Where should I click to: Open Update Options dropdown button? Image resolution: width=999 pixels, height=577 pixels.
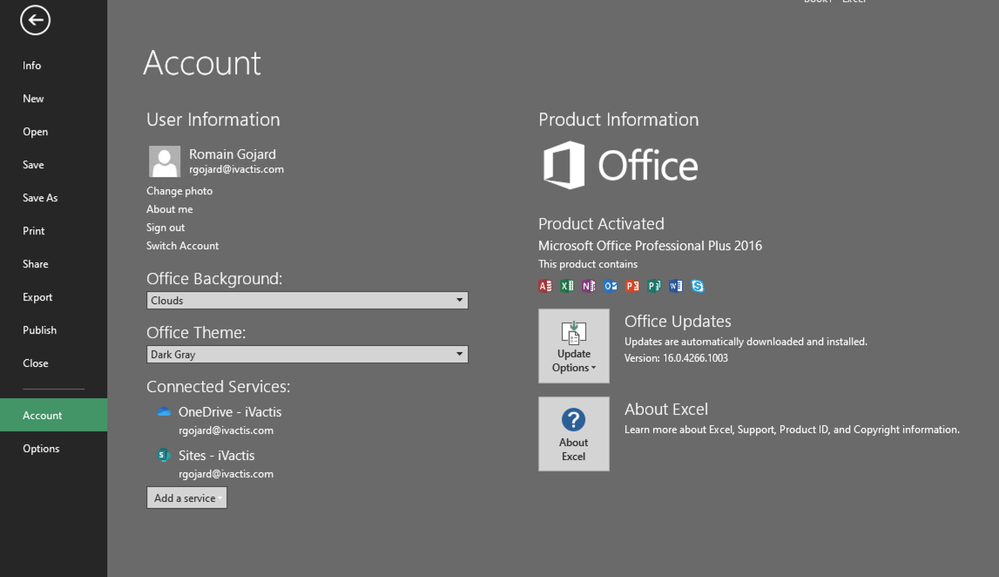(x=573, y=346)
